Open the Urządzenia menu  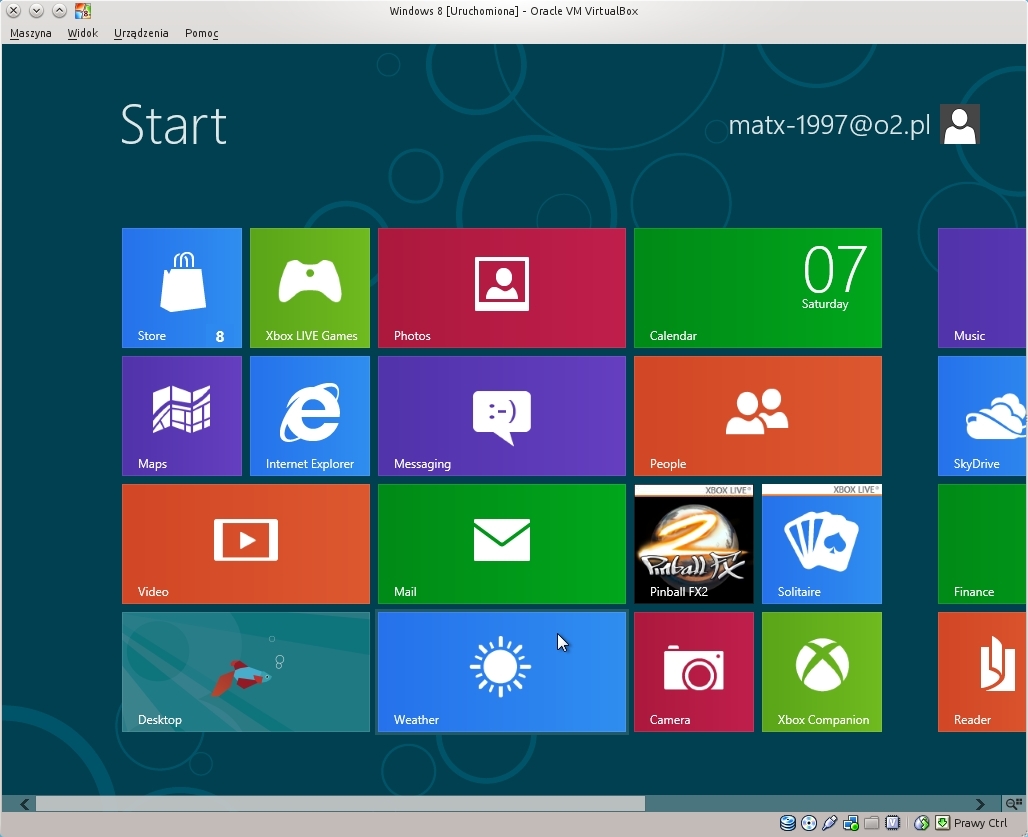[x=141, y=33]
